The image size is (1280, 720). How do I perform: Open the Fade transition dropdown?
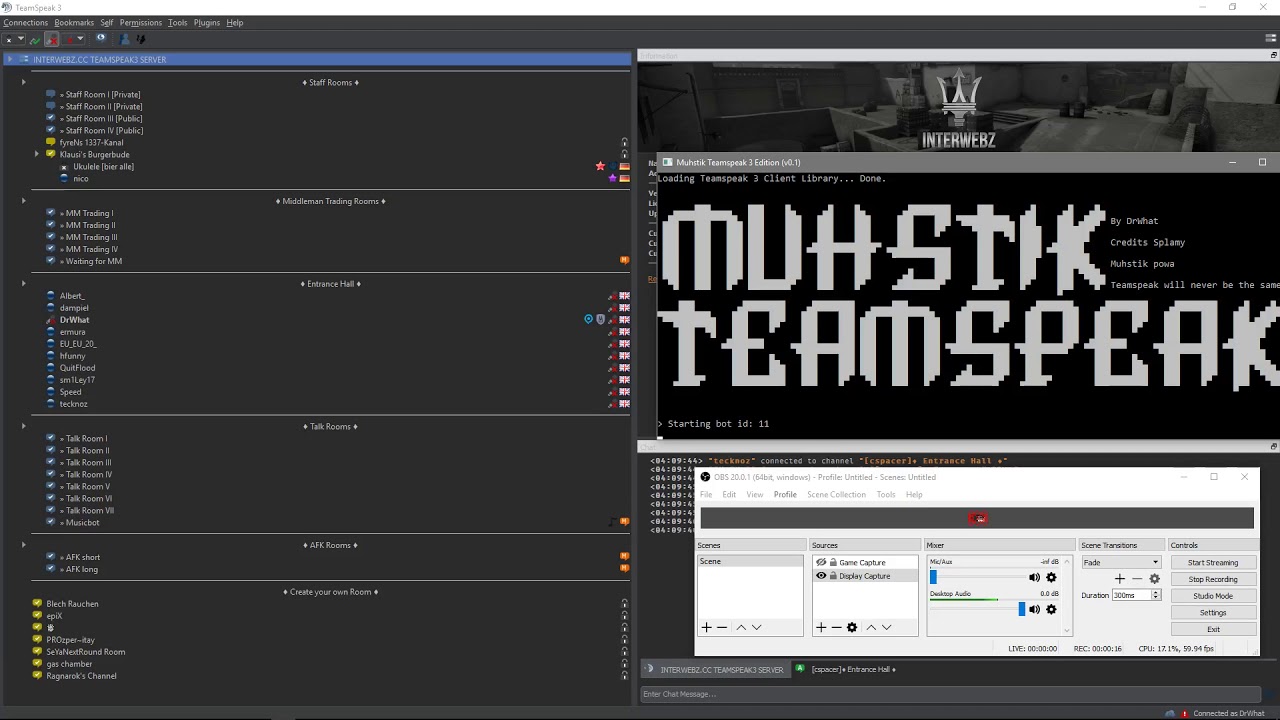pyautogui.click(x=1121, y=562)
